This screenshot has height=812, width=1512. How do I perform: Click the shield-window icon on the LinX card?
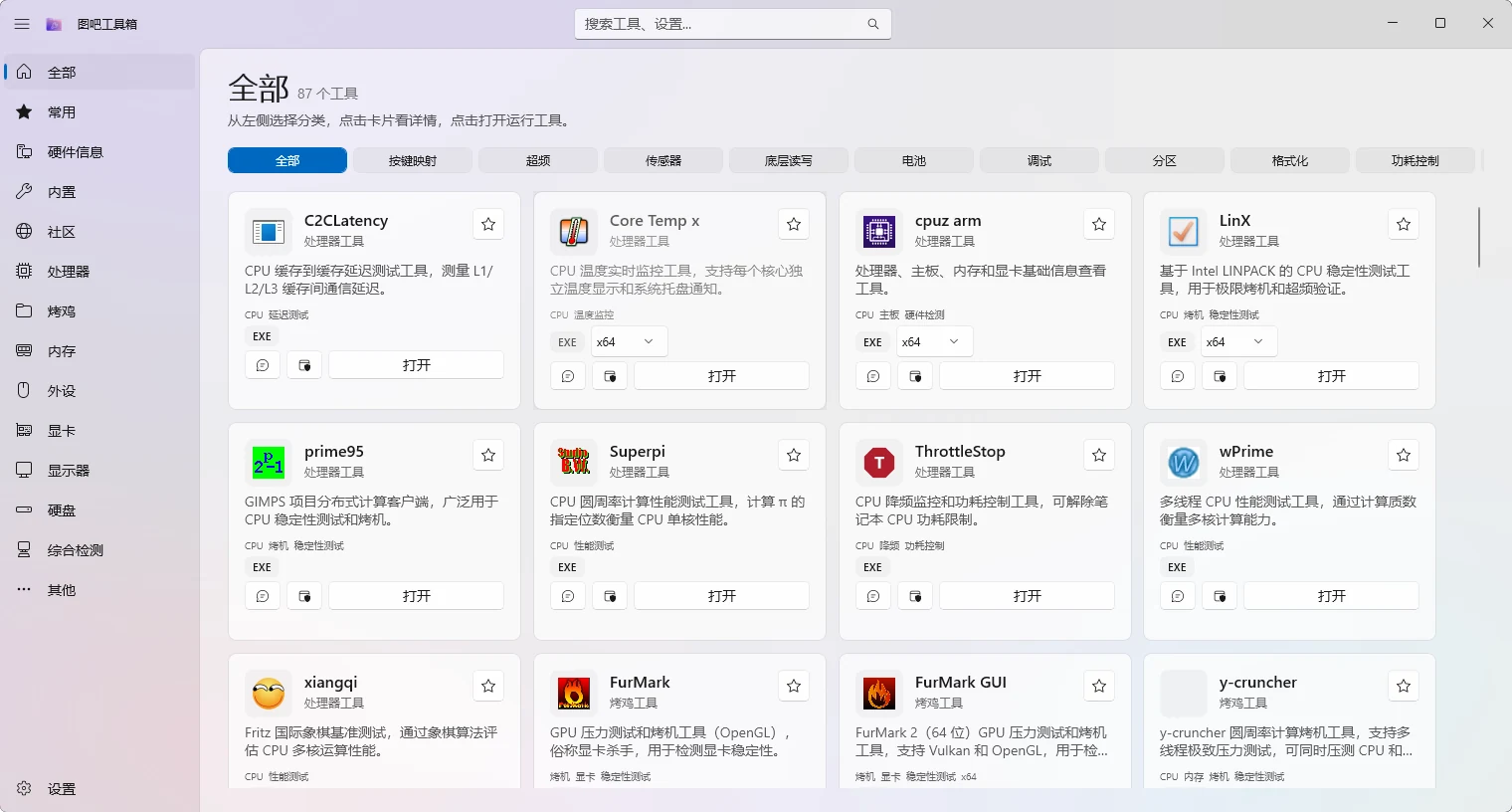[x=1220, y=376]
